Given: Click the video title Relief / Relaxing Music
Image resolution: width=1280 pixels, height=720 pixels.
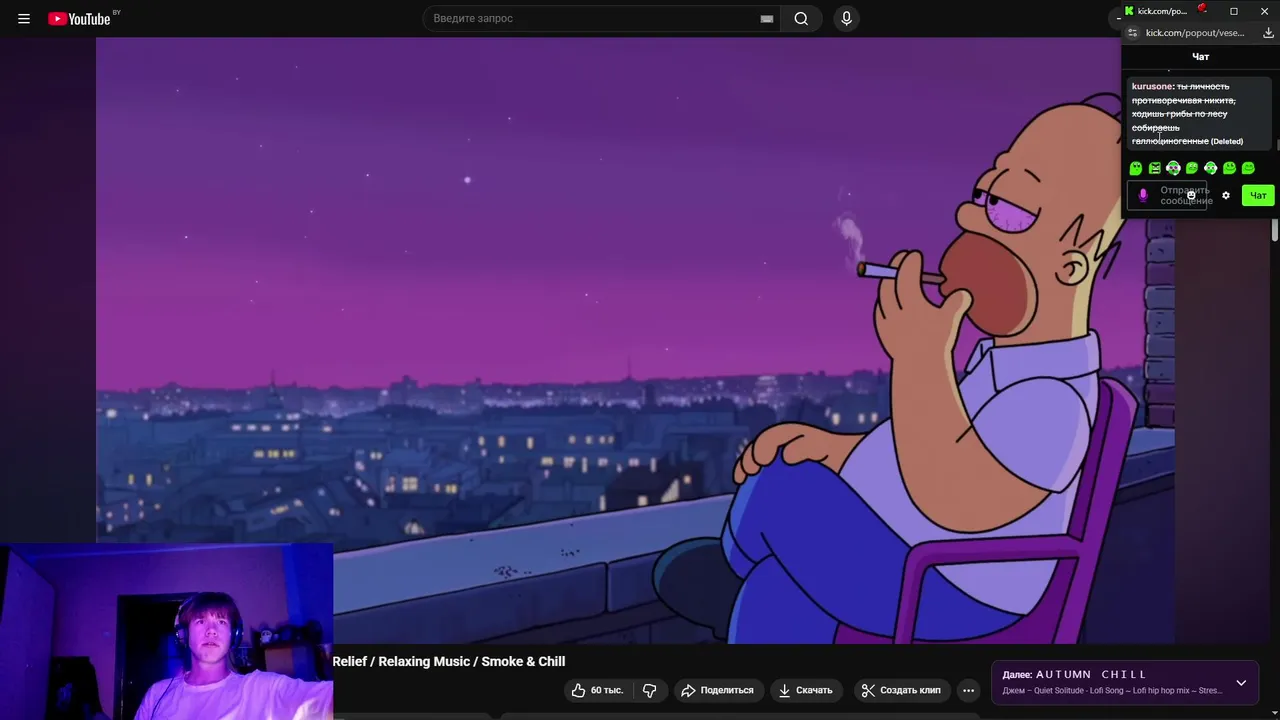Looking at the screenshot, I should [449, 661].
